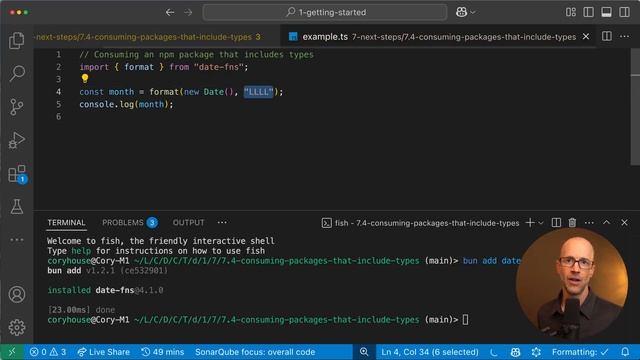640x360 pixels.
Task: Click Ln 4, Col 34 cursor position
Action: pyautogui.click(x=430, y=352)
